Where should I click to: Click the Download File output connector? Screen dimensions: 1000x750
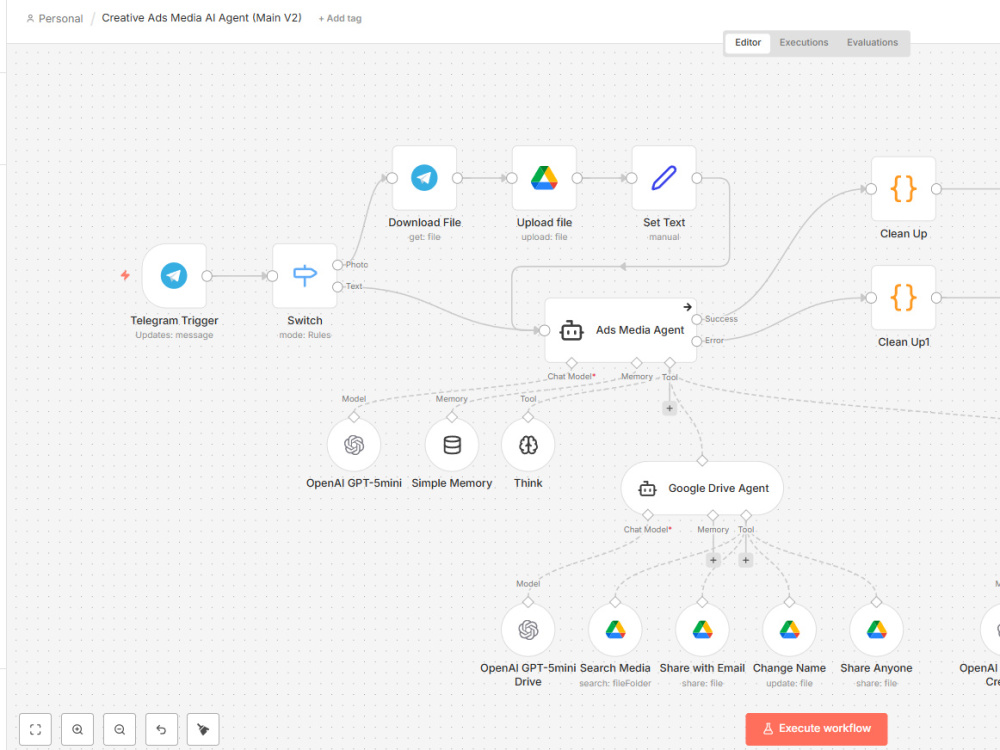[x=457, y=178]
